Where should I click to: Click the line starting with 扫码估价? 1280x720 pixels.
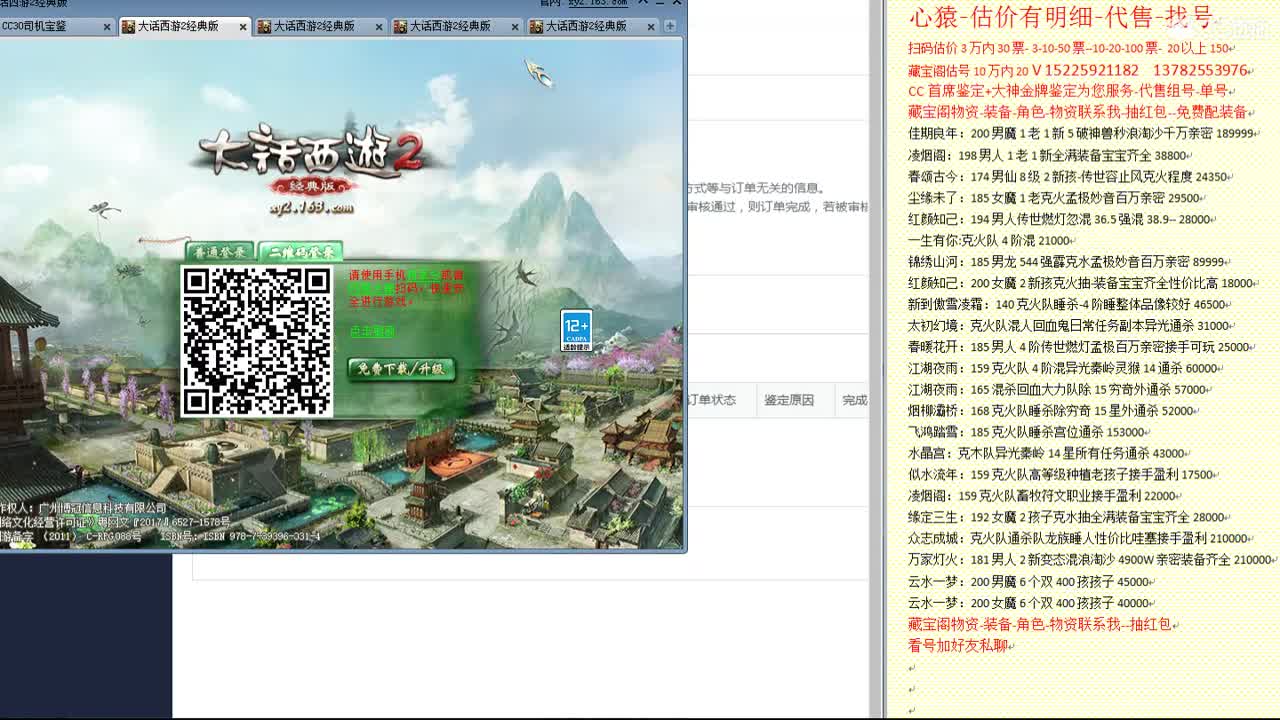1069,48
